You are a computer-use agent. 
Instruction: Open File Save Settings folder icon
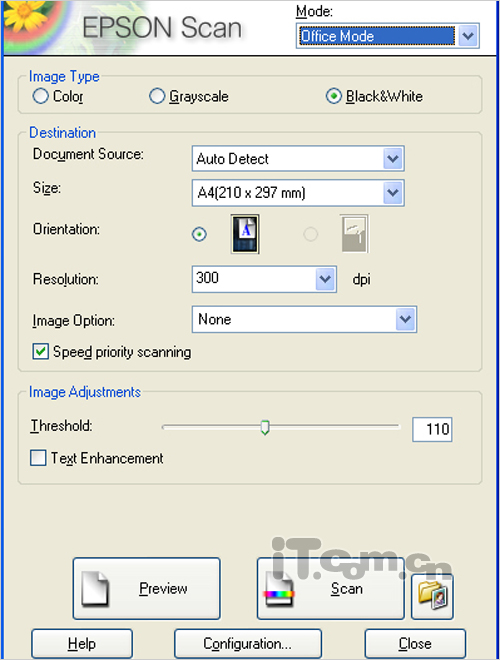(x=432, y=596)
